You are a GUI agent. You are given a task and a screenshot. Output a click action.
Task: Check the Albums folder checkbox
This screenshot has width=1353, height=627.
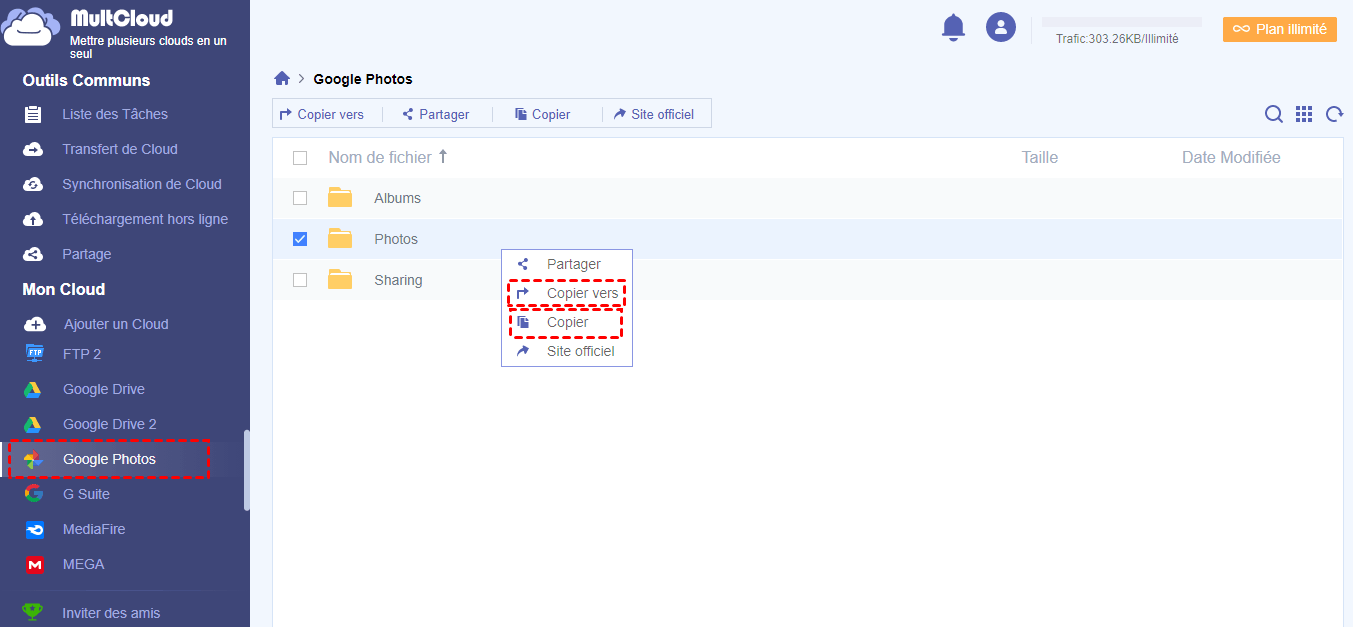point(300,198)
